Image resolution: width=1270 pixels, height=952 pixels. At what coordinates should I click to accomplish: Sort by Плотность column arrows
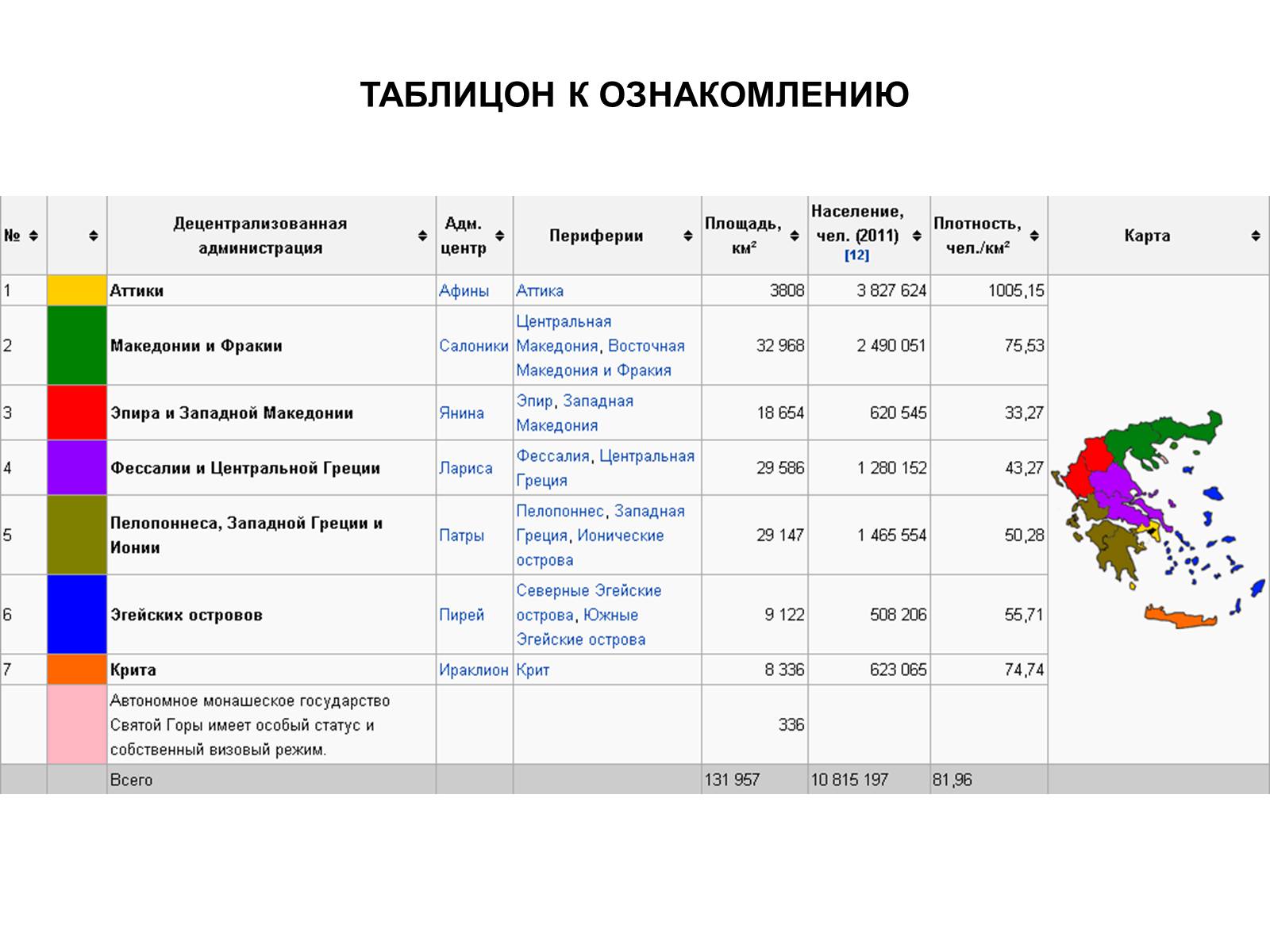pyautogui.click(x=1034, y=236)
